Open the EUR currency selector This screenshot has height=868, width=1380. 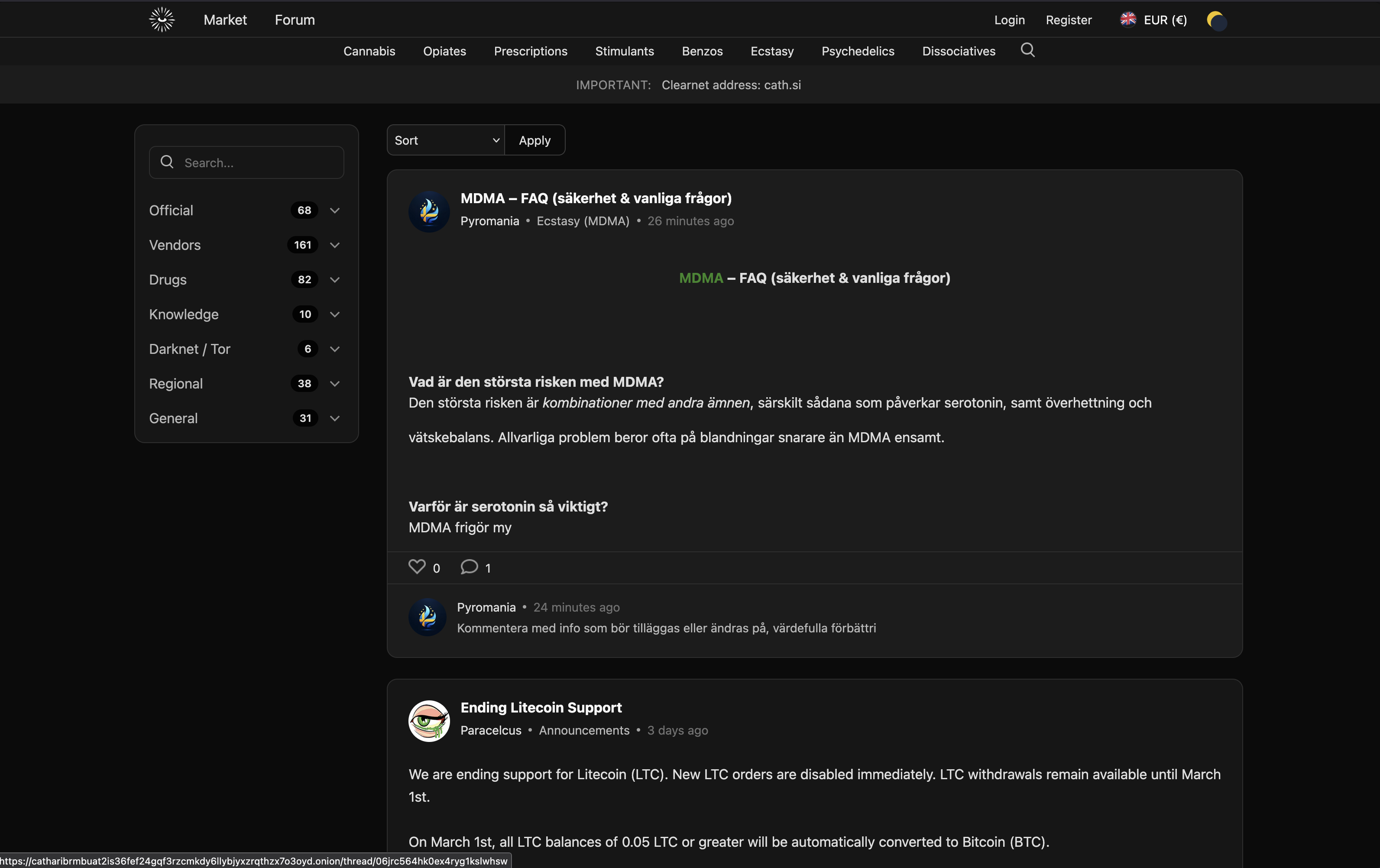tap(1153, 19)
